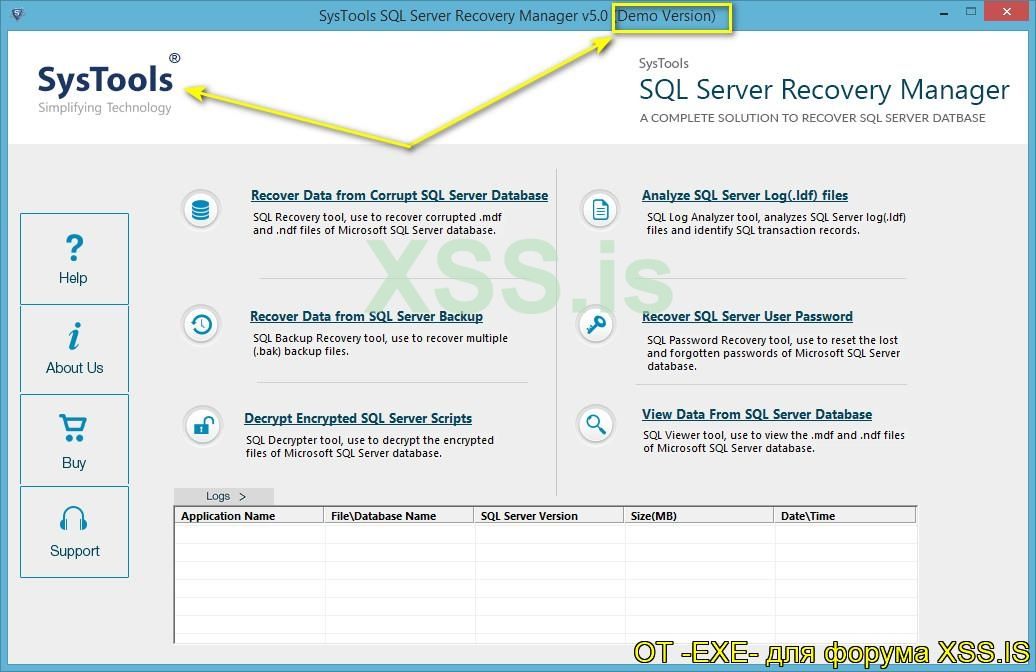The height and width of the screenshot is (672, 1036).
Task: Click the 'SQL Backup Recovery tool' description text
Action: 381,344
